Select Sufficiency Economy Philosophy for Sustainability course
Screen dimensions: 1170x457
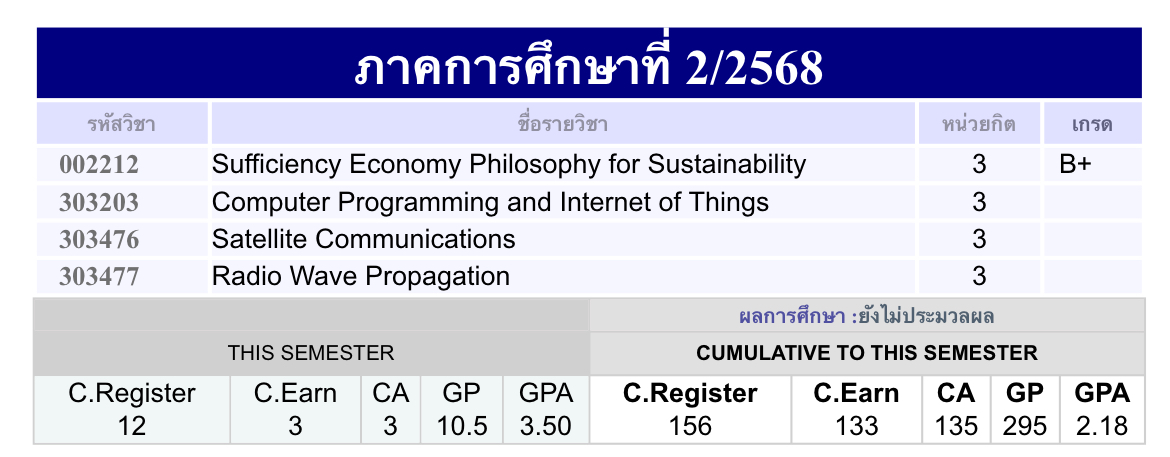pyautogui.click(x=509, y=165)
